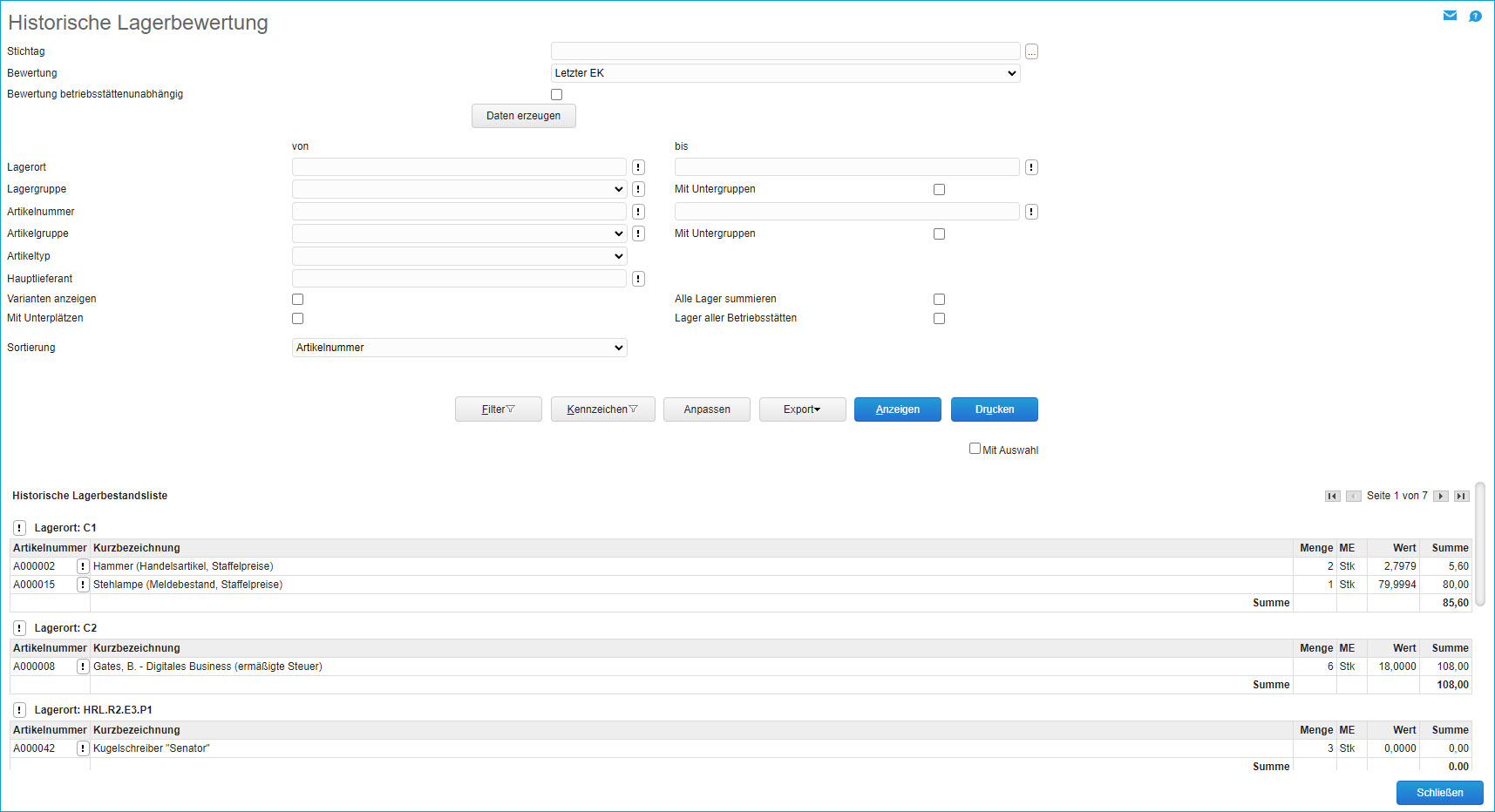Click the exclamation icon before Lagerort: C1
Viewport: 1495px width, 812px height.
19,528
